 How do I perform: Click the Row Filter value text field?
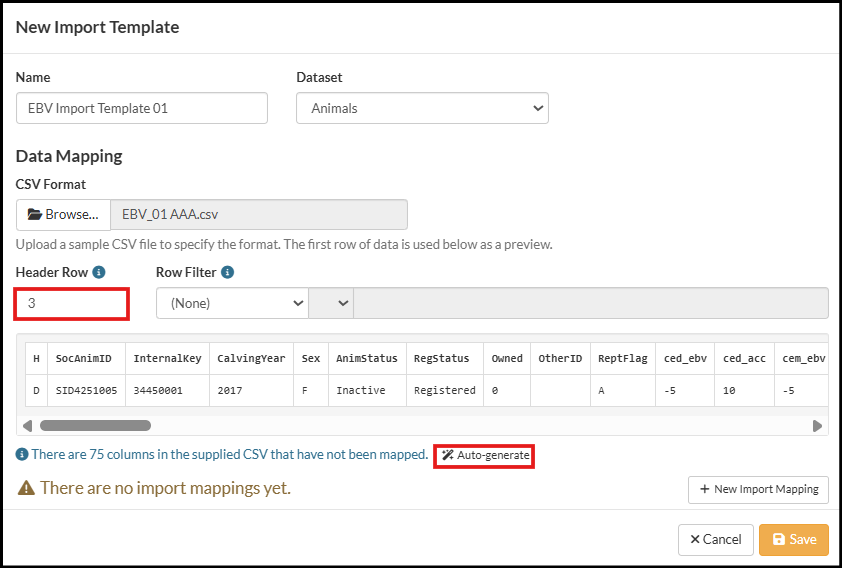pos(590,303)
